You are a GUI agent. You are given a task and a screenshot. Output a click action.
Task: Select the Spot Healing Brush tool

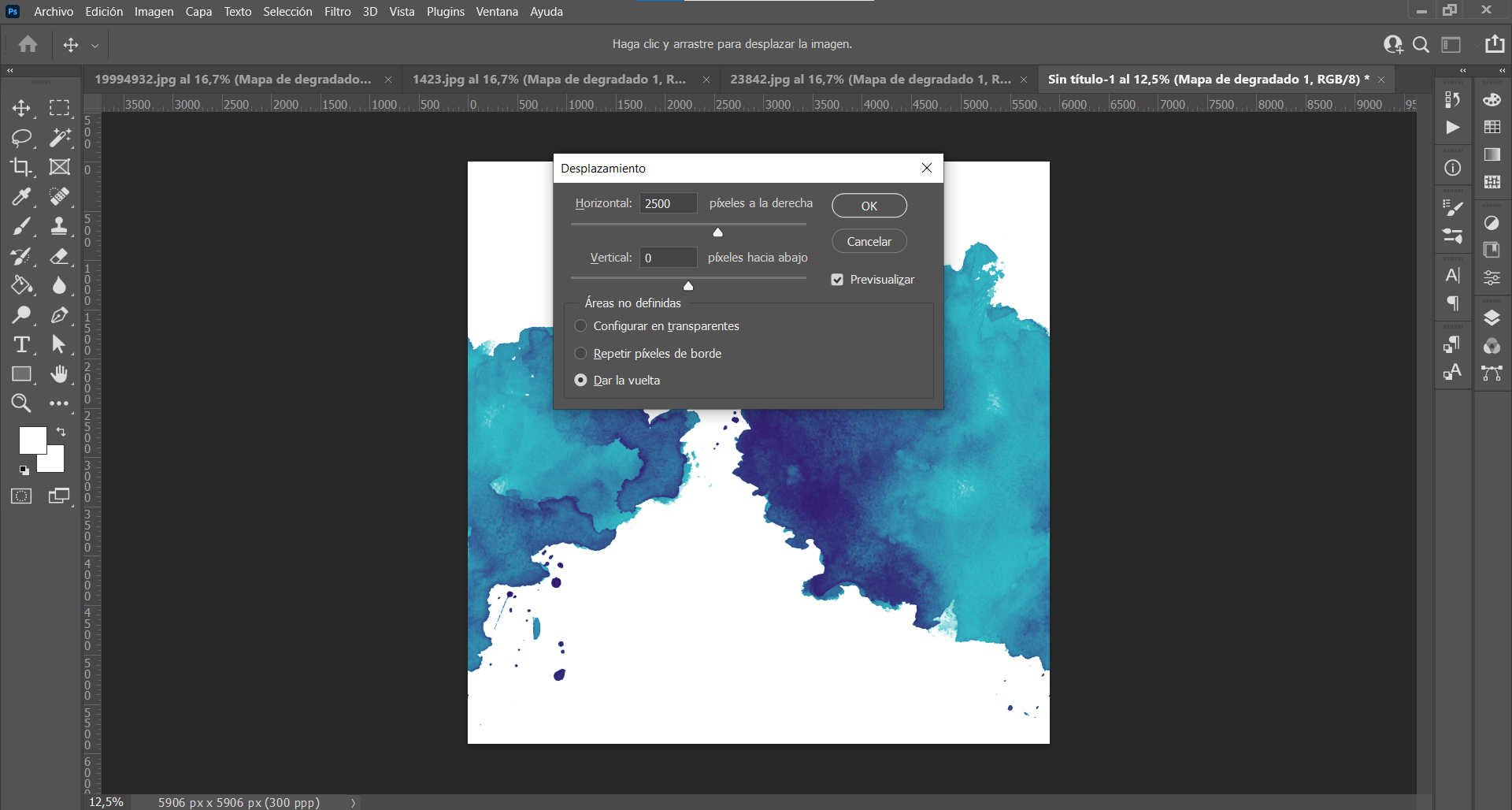tap(59, 197)
